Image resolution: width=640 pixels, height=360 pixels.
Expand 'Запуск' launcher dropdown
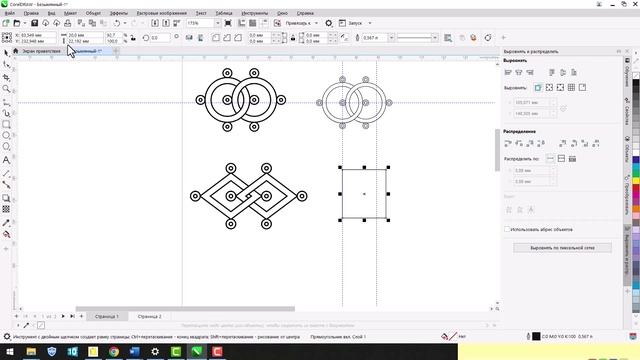[x=370, y=23]
